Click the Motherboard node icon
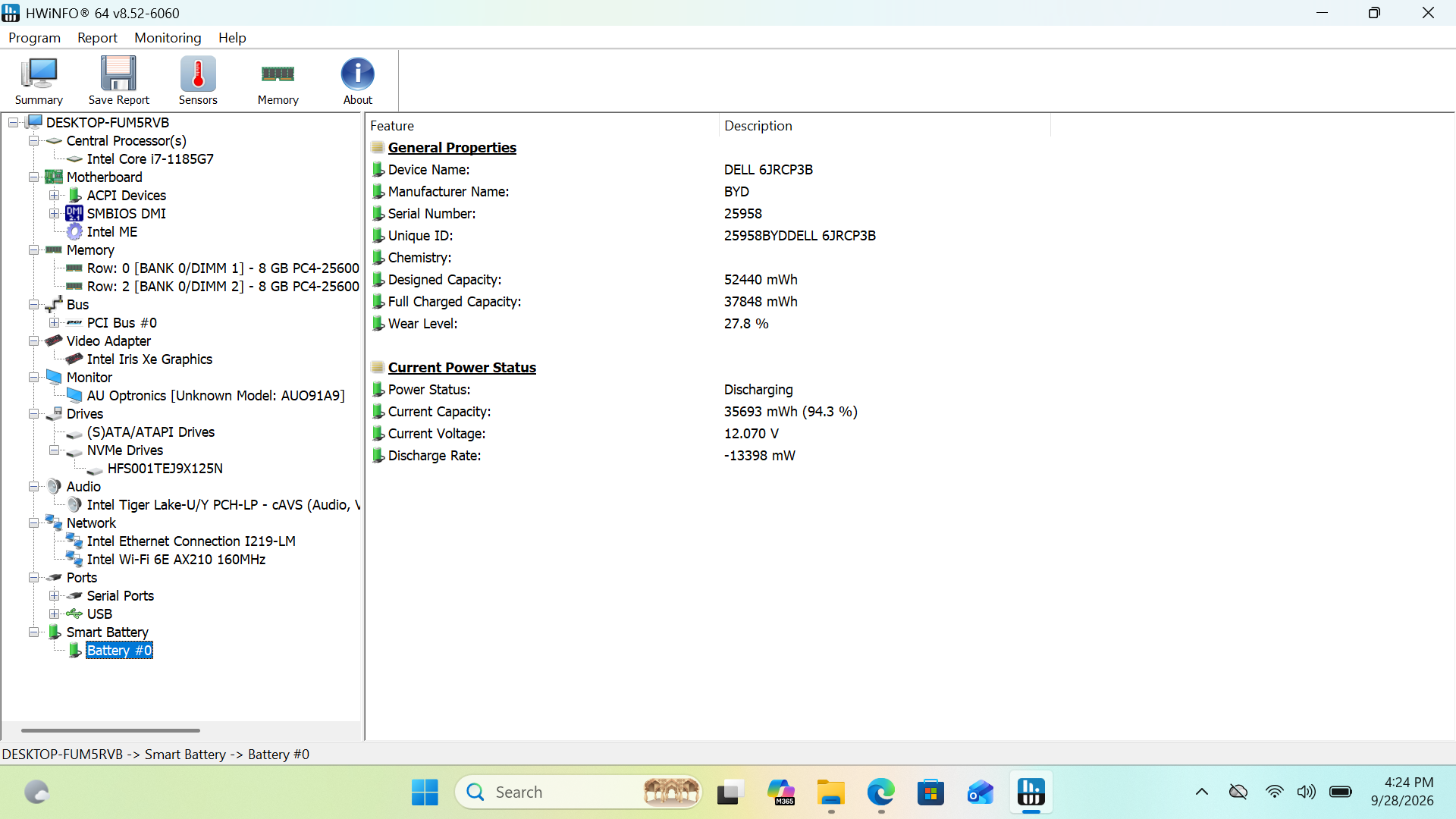 tap(54, 177)
